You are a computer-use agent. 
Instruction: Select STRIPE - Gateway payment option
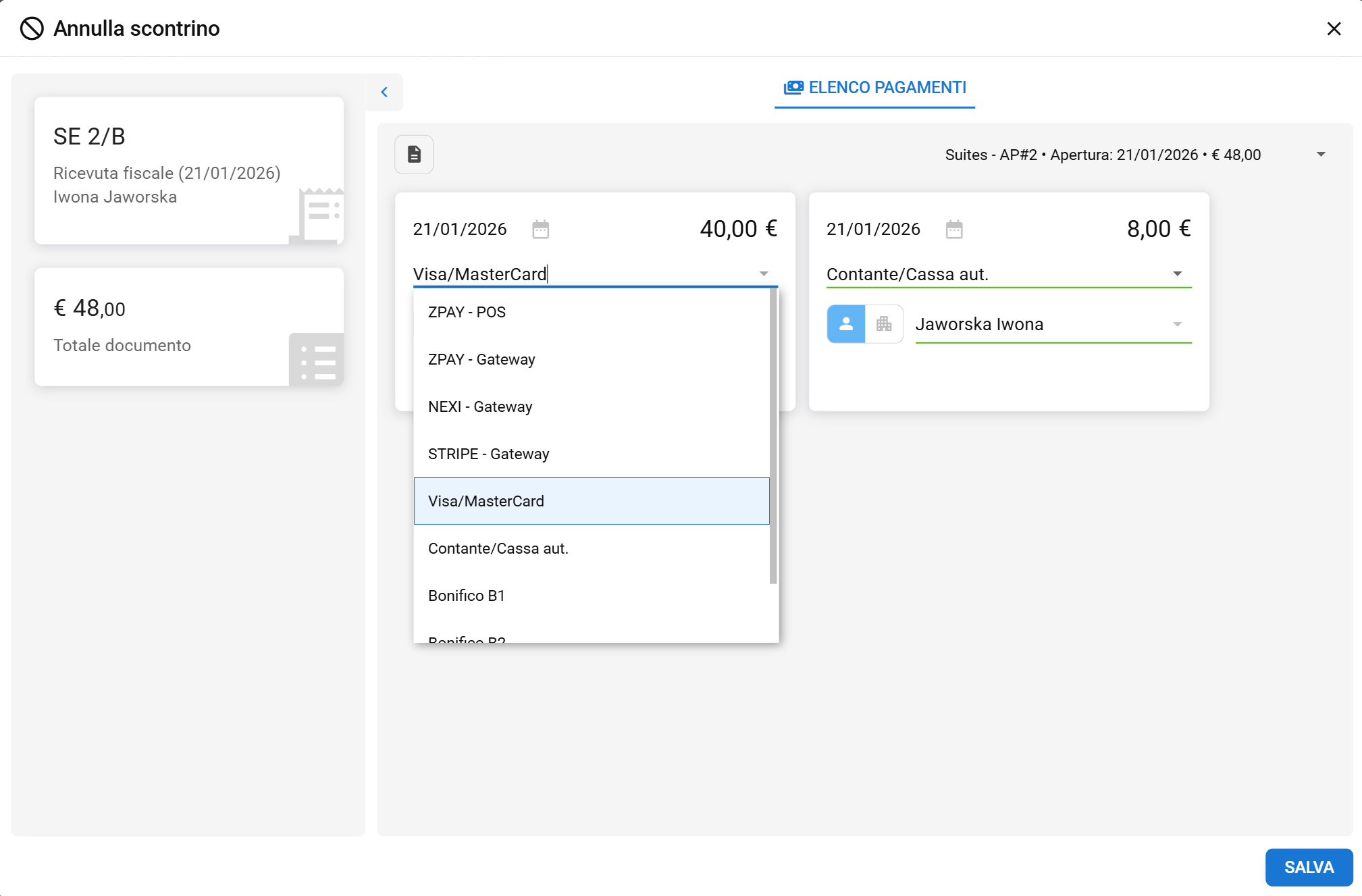pyautogui.click(x=488, y=454)
